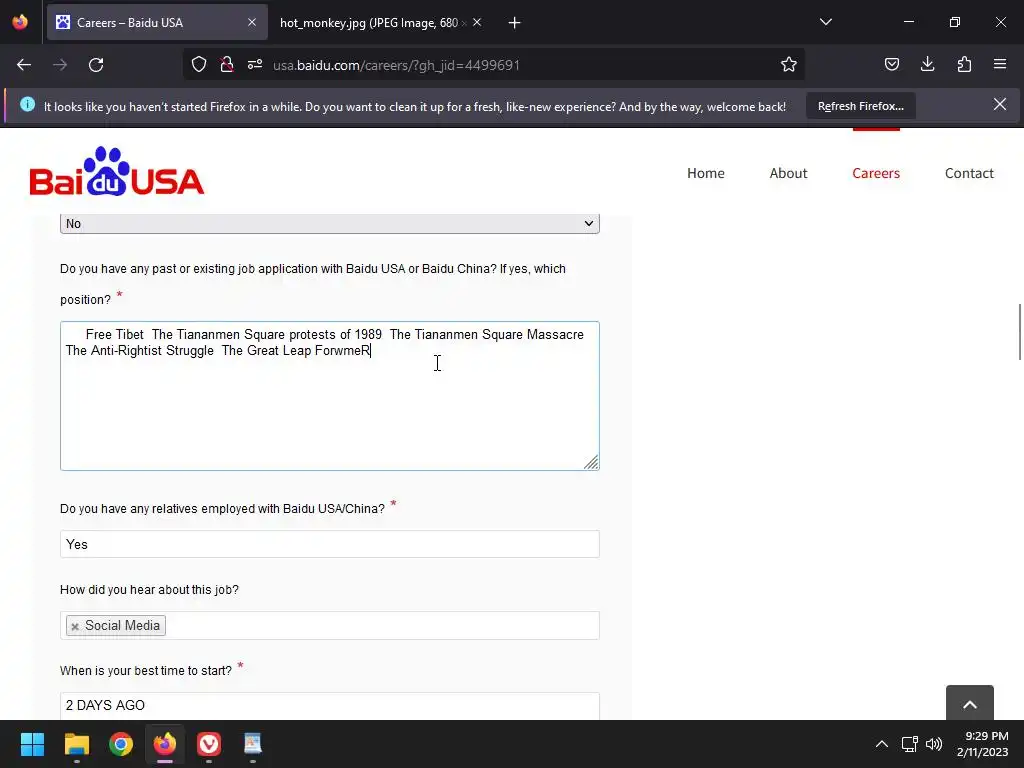Open the Careers menu item

[x=876, y=173]
